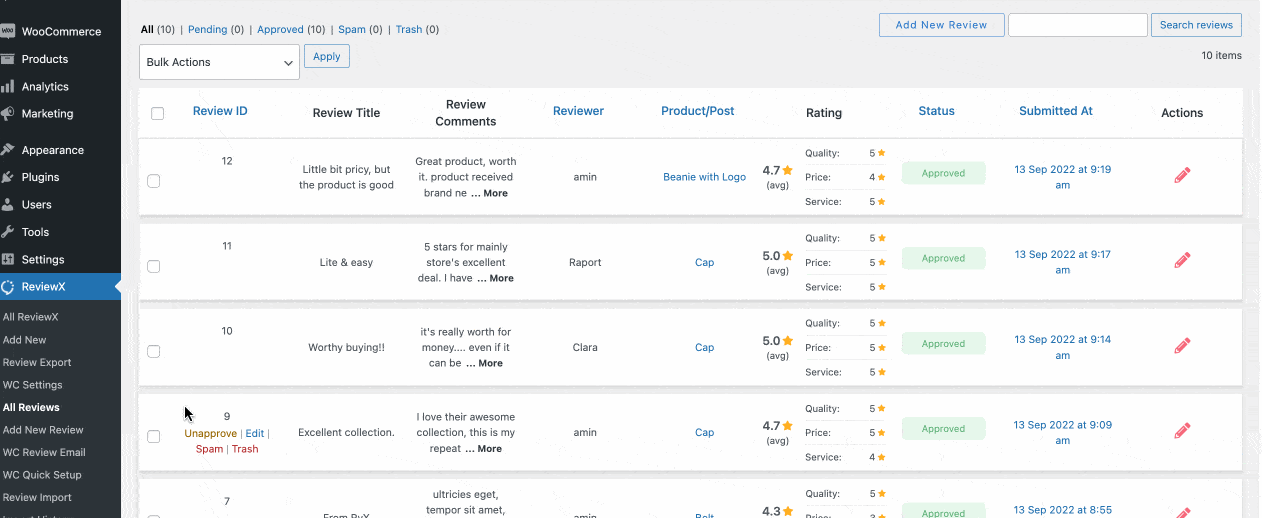This screenshot has height=518, width=1262.
Task: Unapprove review 9 via the row action link
Action: 210,433
